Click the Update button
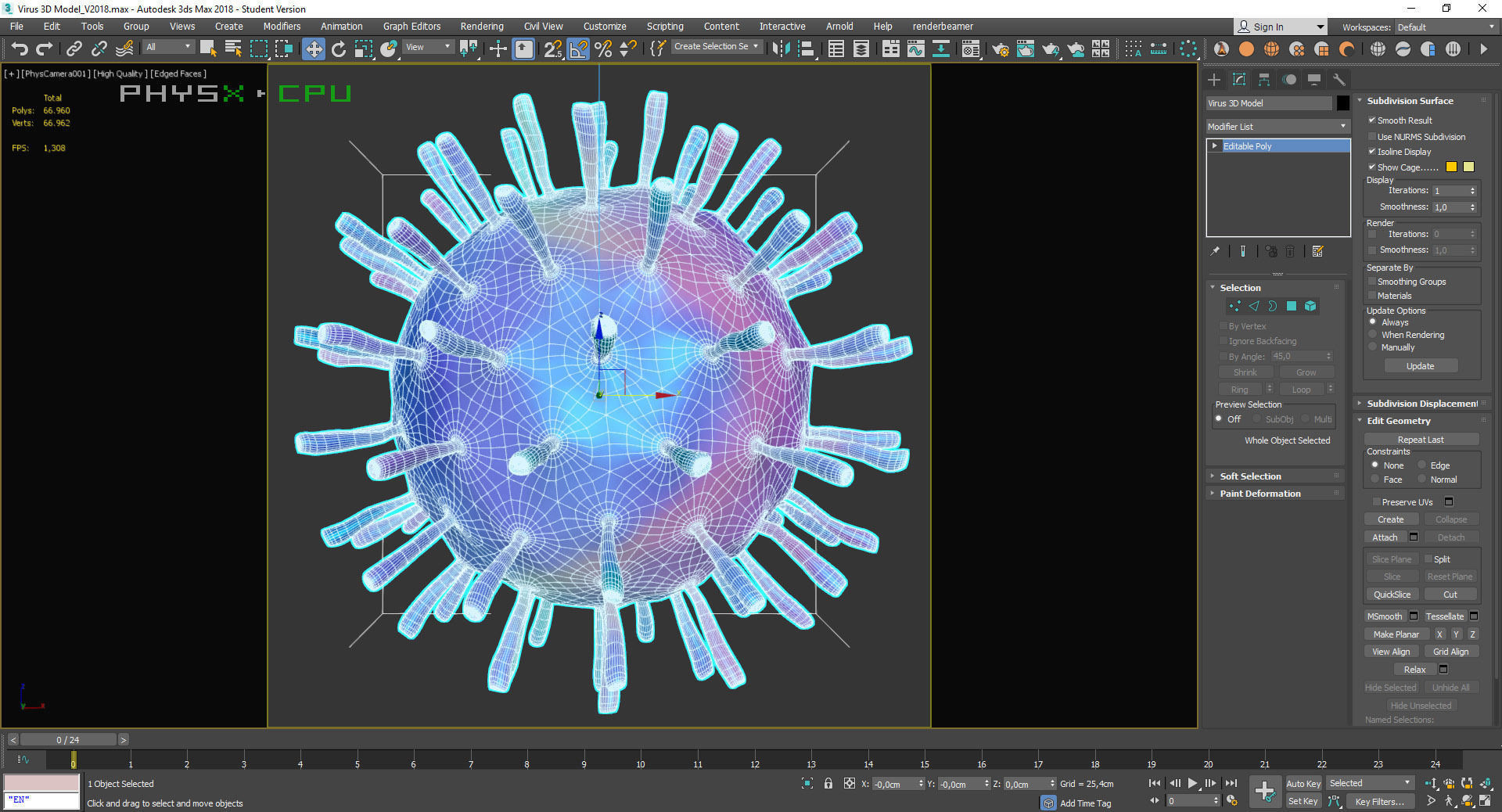 [x=1421, y=366]
